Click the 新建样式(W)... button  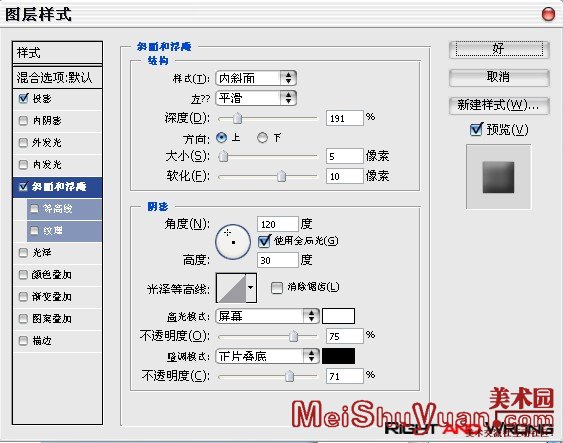coord(499,106)
